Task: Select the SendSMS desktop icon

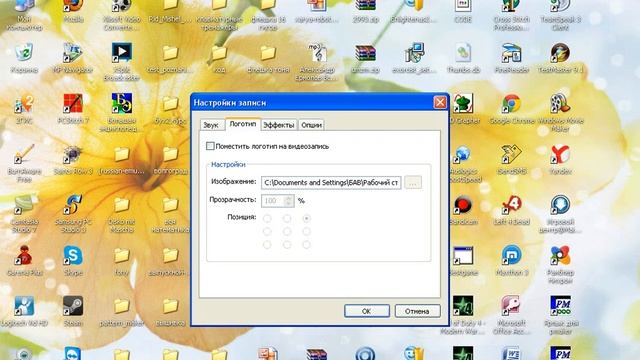Action: [x=511, y=160]
